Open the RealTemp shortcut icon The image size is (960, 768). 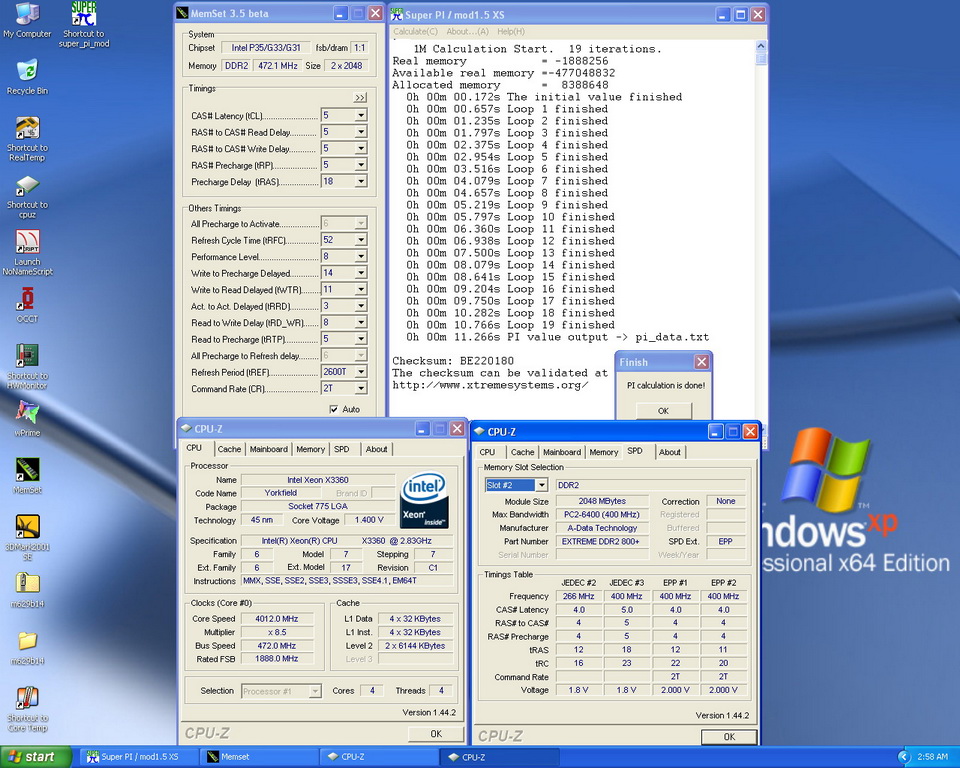pyautogui.click(x=27, y=139)
